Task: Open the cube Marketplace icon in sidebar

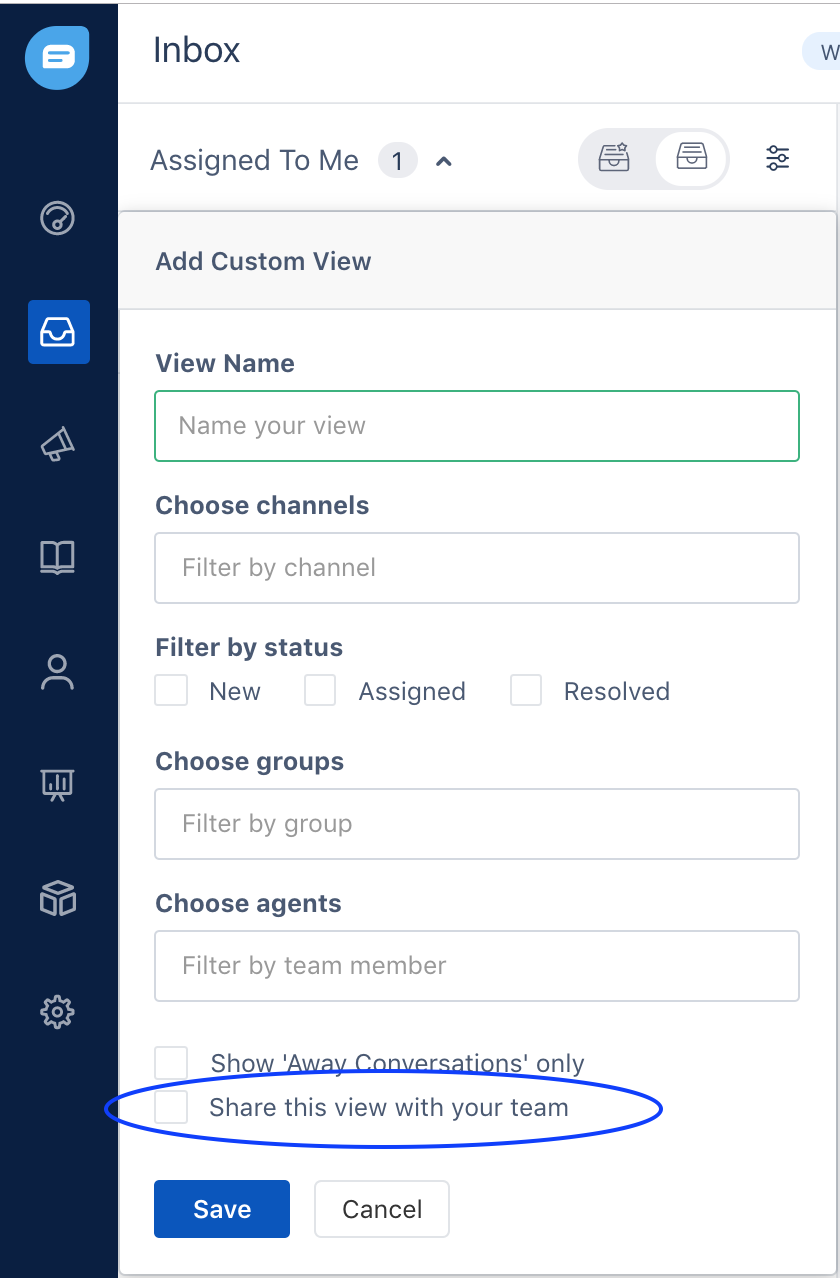Action: (x=57, y=899)
